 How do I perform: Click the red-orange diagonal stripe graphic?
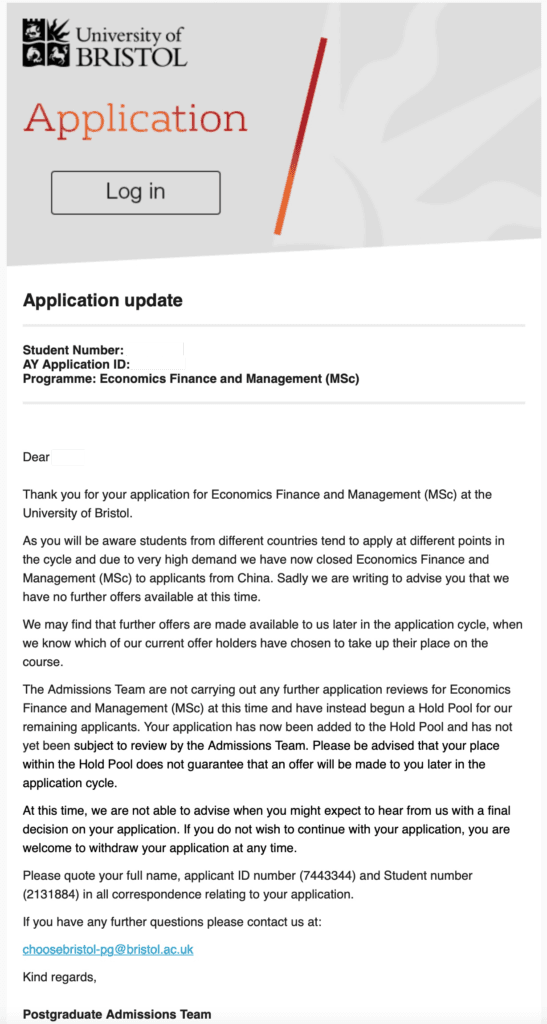point(300,136)
